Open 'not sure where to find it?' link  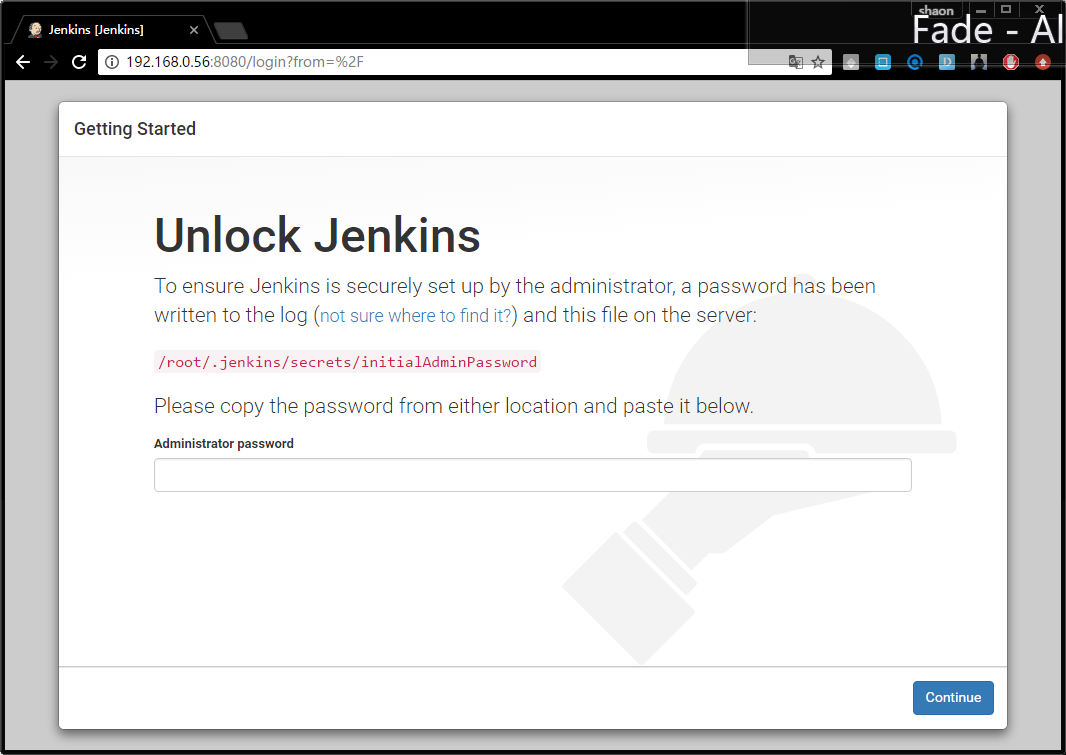click(415, 316)
